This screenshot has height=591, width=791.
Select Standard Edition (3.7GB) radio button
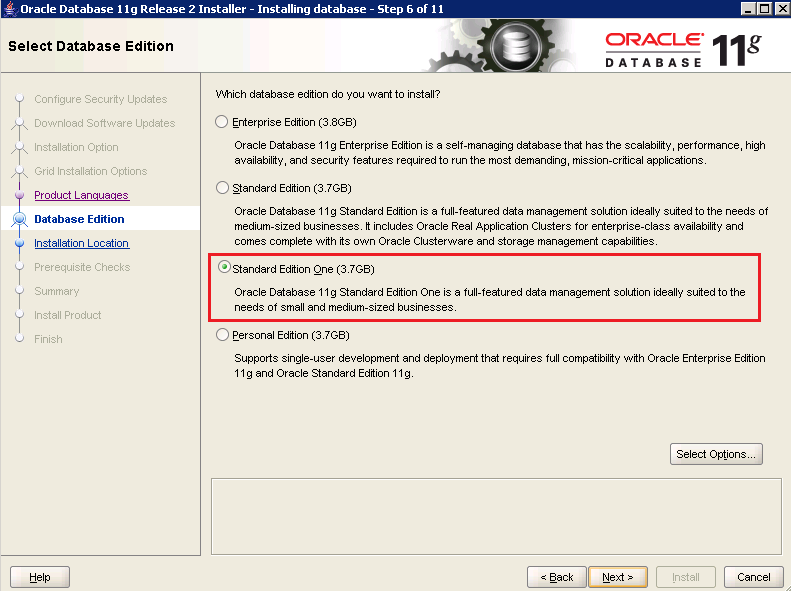coord(222,188)
